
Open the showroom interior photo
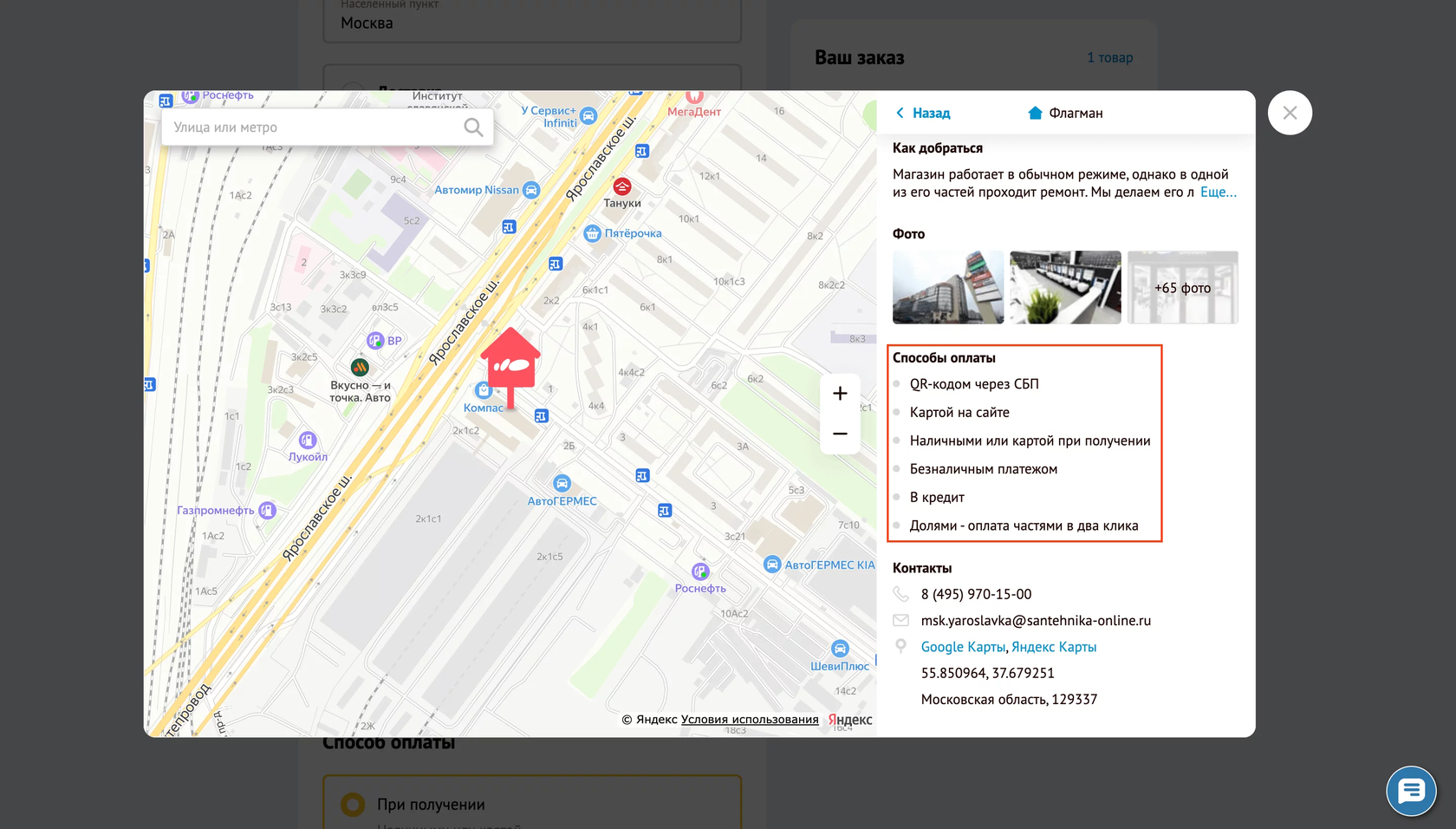(x=1065, y=288)
